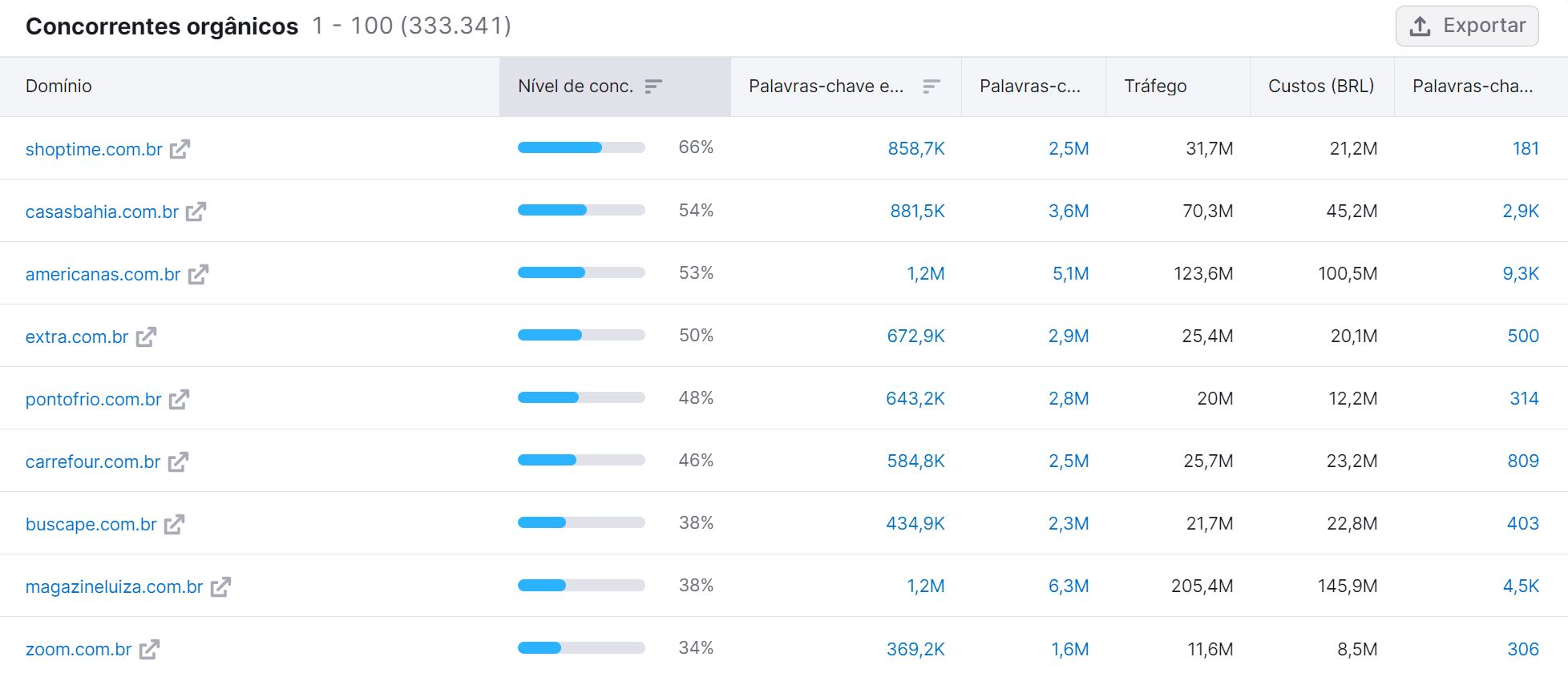Open zoom.com.br external link icon
1568x673 pixels.
click(x=149, y=649)
